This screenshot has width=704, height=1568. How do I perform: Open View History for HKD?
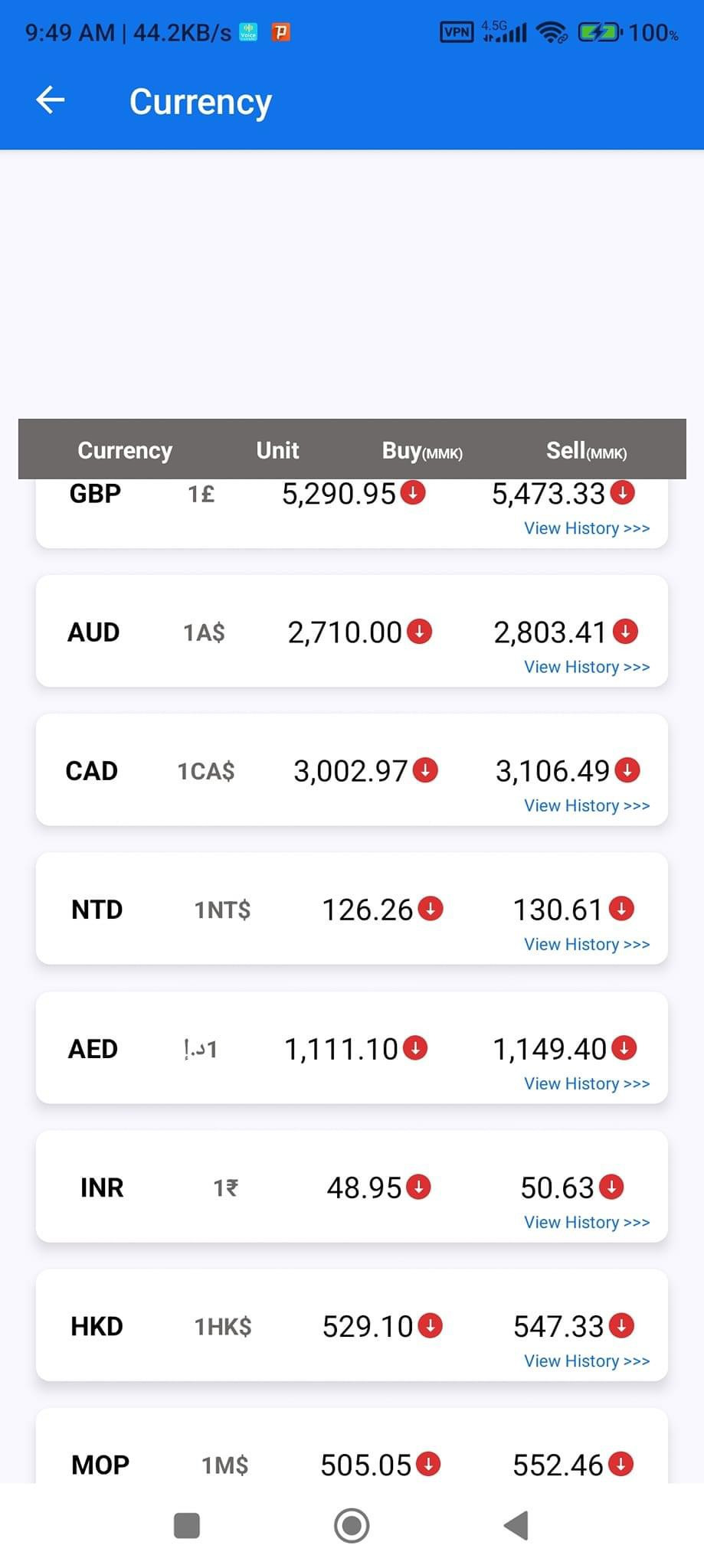(x=587, y=1361)
